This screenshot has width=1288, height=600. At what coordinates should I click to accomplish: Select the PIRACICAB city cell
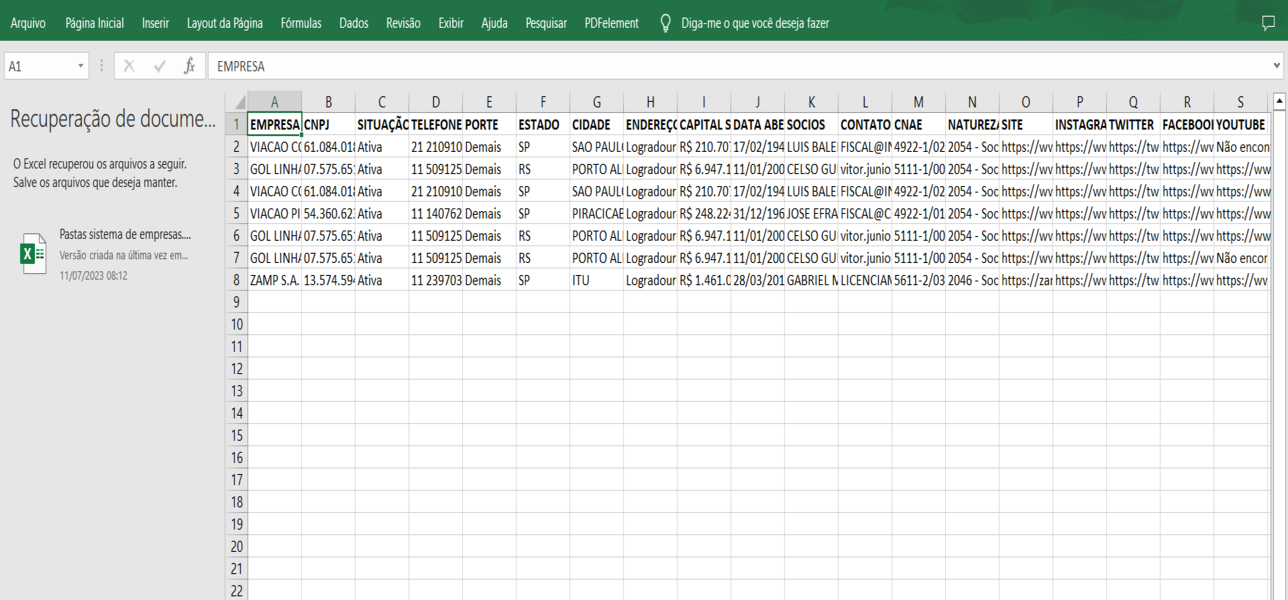click(x=596, y=213)
